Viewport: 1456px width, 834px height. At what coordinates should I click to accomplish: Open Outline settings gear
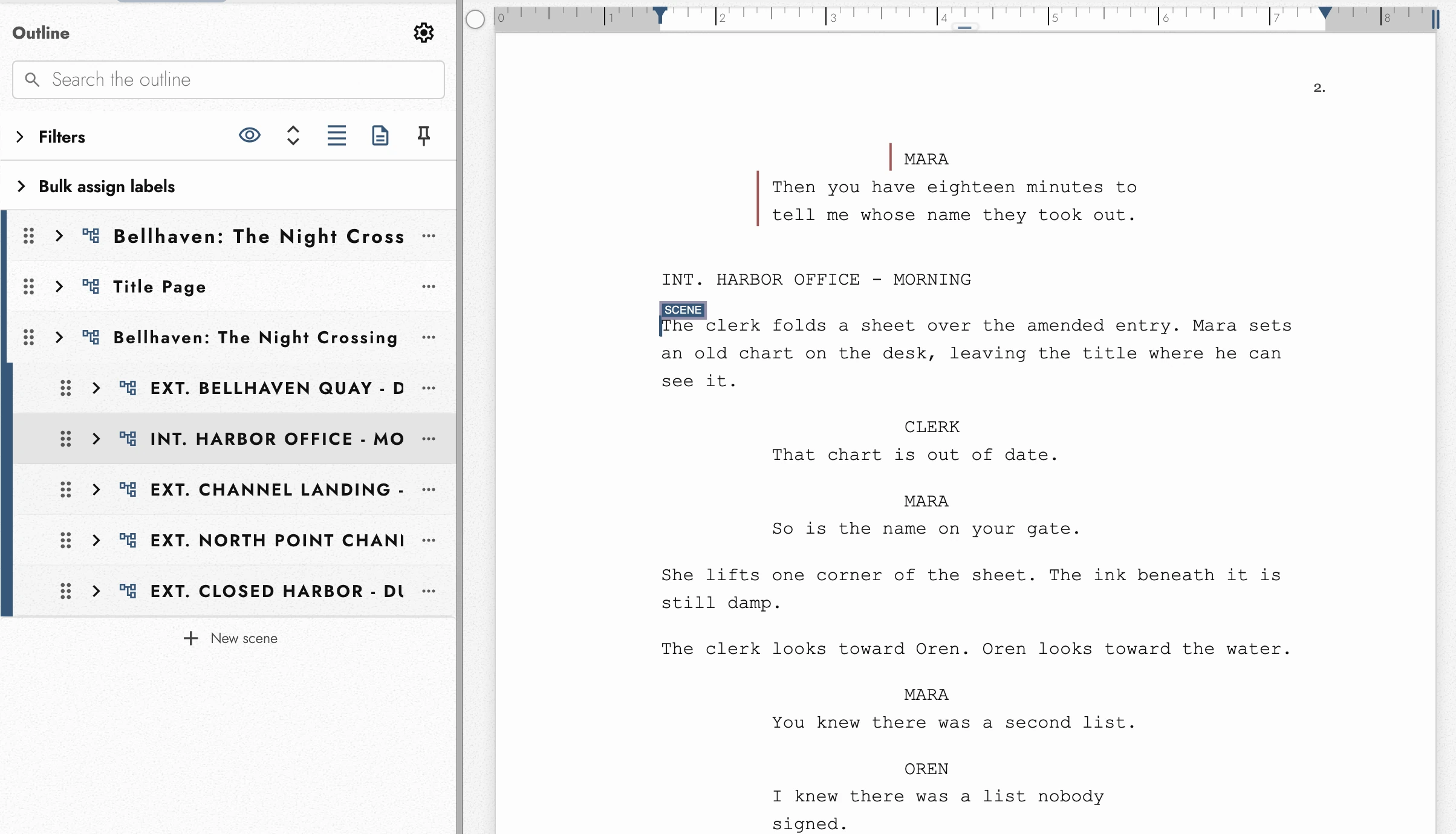423,33
